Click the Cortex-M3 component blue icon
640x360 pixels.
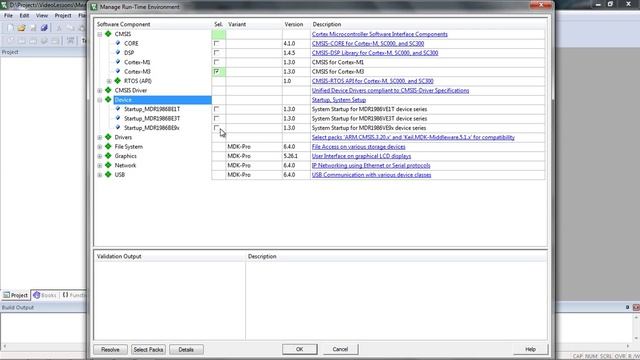[x=118, y=71]
